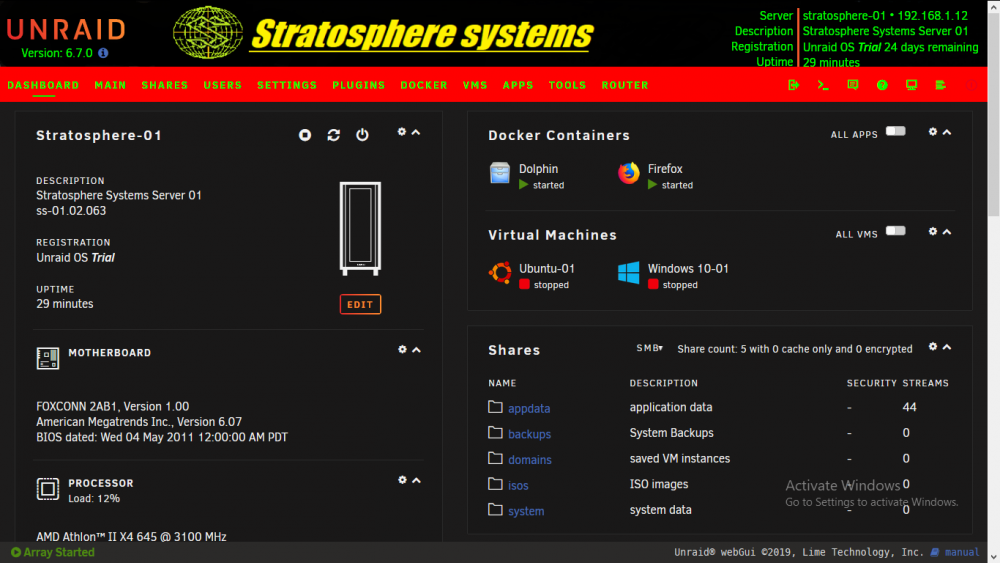The image size is (1000, 563).
Task: Toggle the All Apps switch
Action: click(895, 131)
